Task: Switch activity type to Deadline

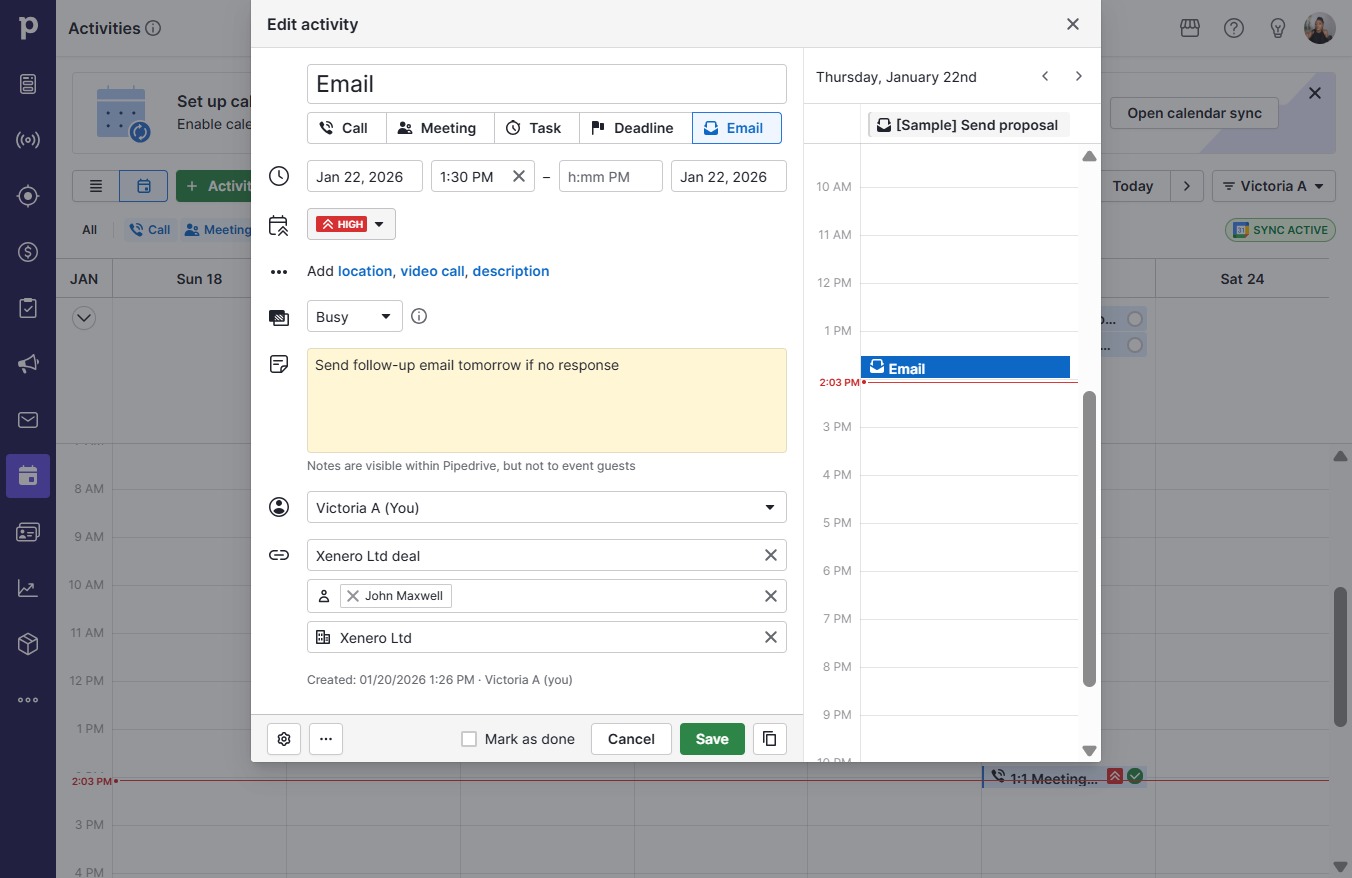Action: [632, 128]
